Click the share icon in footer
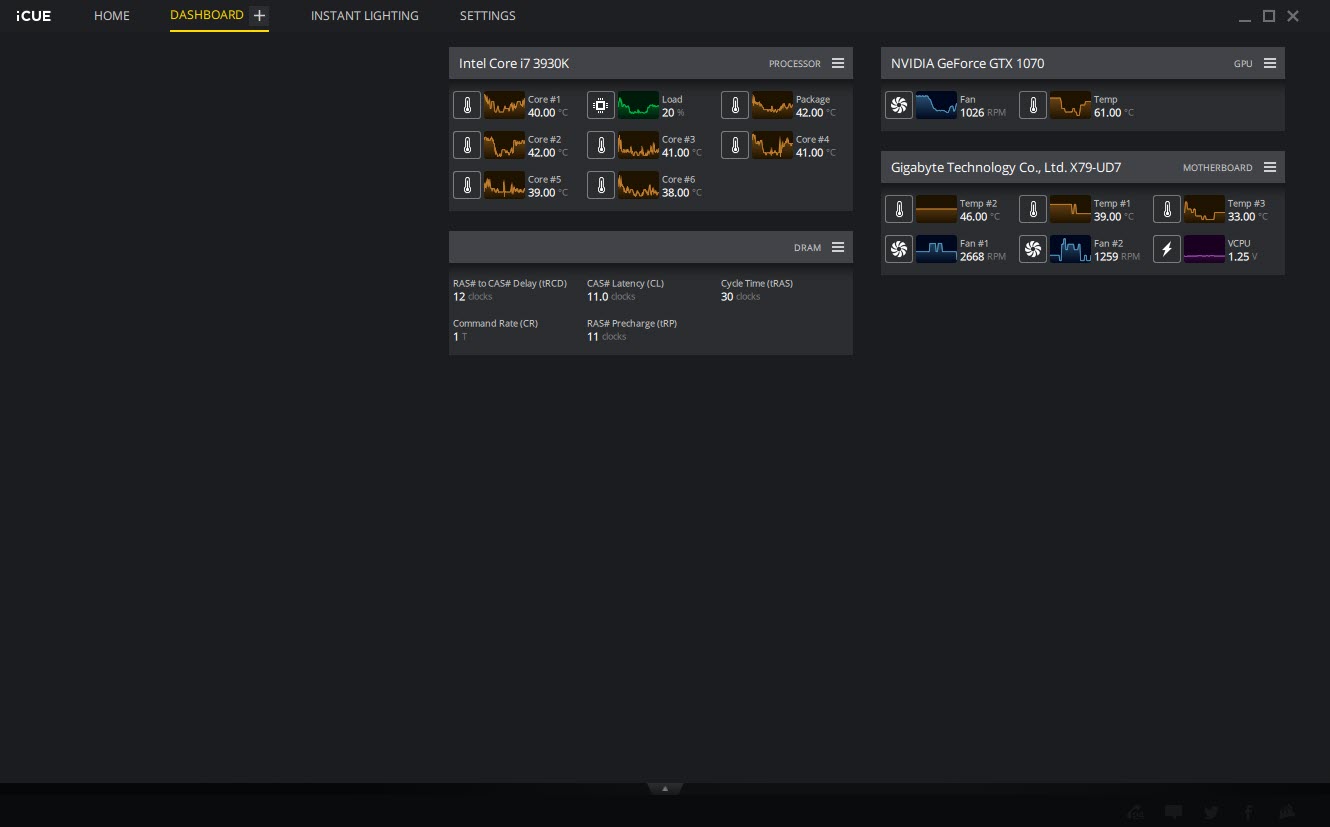 (1135, 812)
